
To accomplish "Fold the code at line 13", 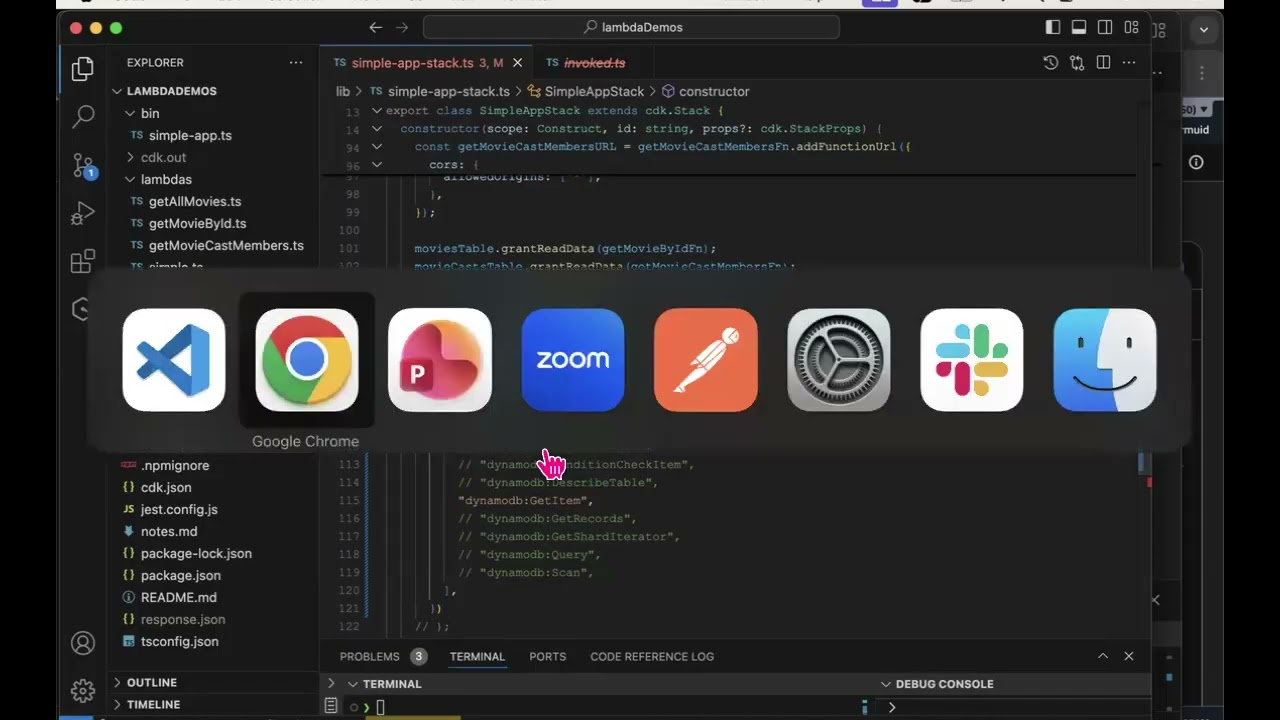I will click(377, 111).
